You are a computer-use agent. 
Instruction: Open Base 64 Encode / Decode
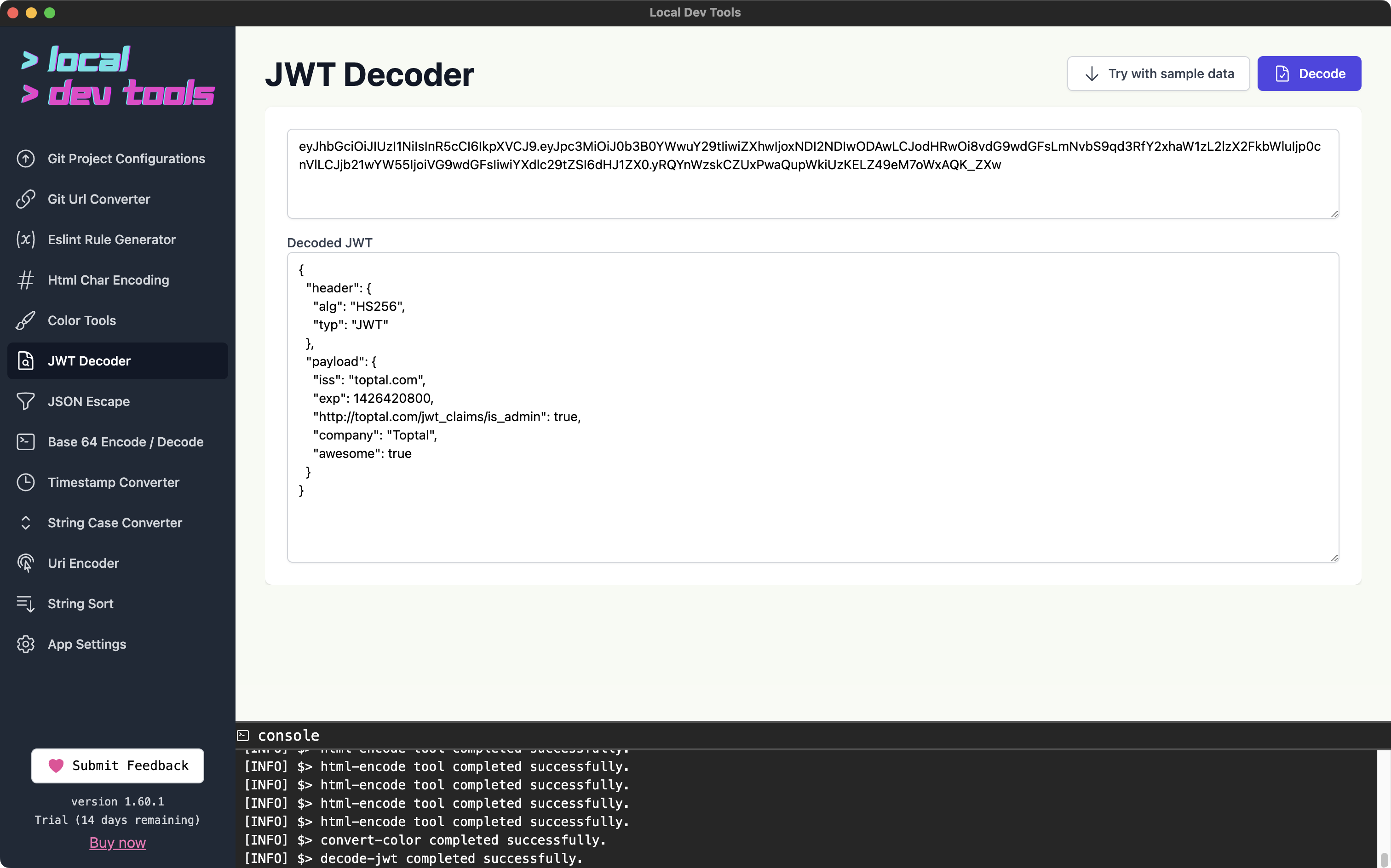click(118, 442)
